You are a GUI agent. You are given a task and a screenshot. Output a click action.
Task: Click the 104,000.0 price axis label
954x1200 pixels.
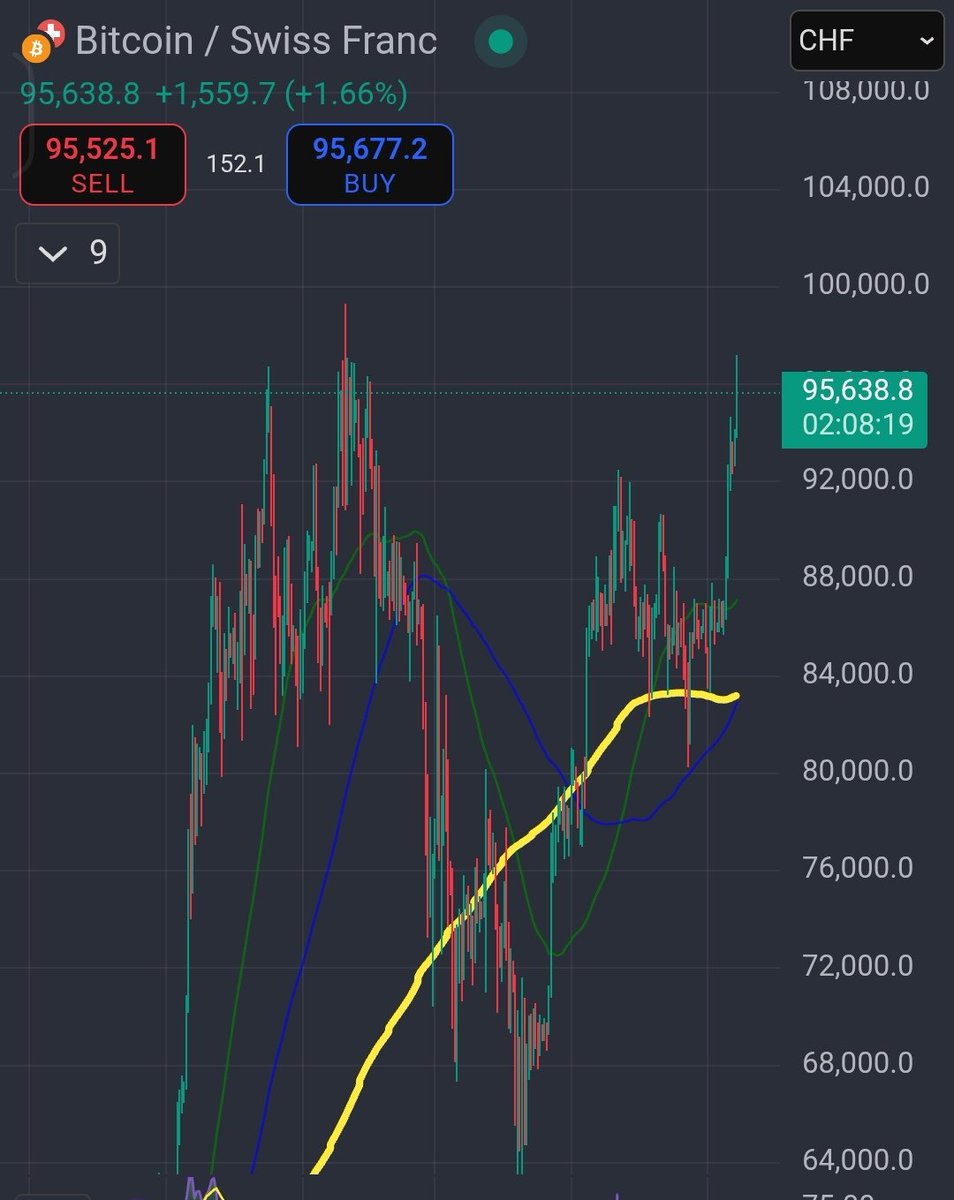coord(866,186)
